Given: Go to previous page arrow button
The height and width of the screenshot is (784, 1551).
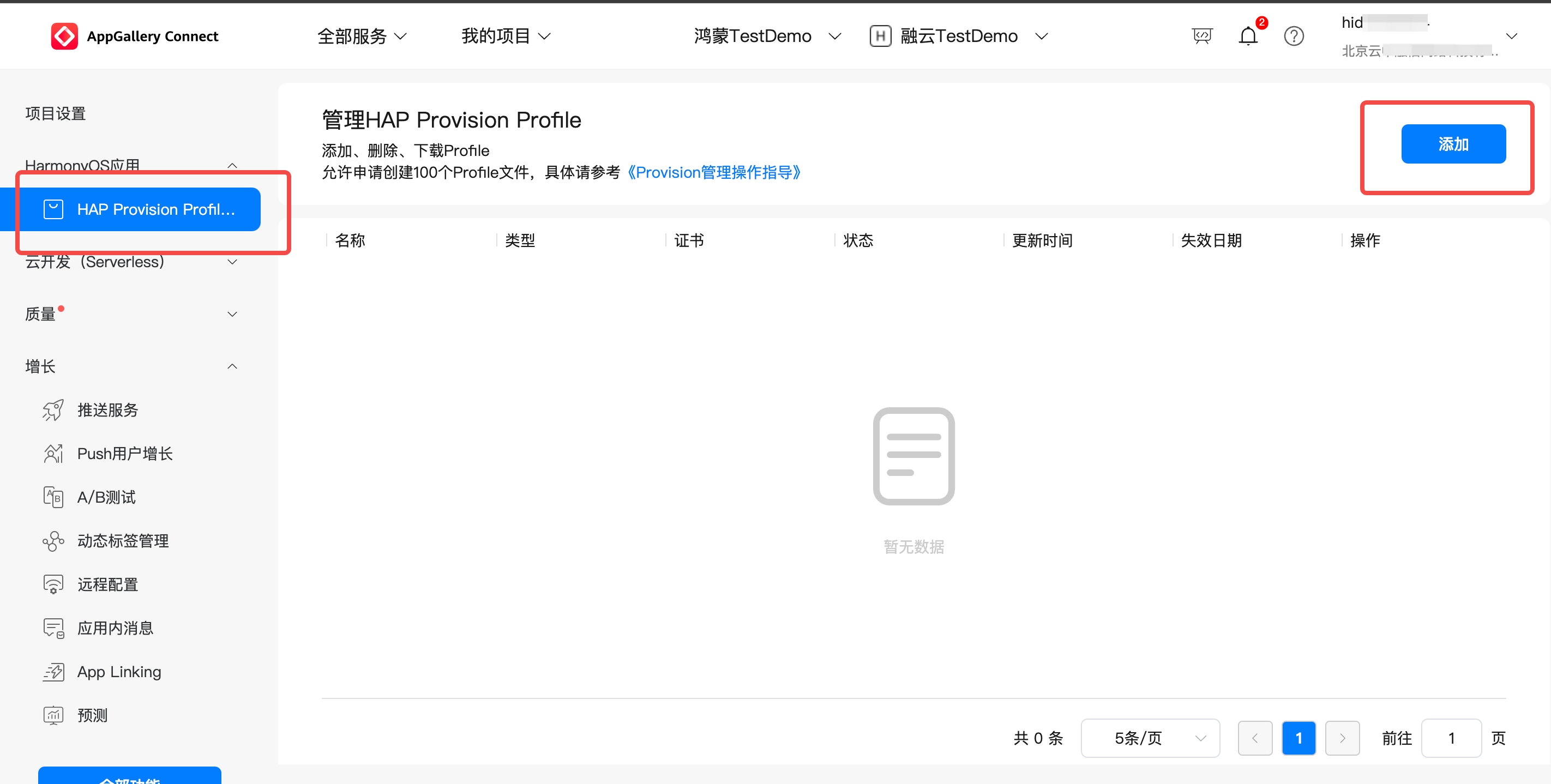Looking at the screenshot, I should click(1255, 738).
